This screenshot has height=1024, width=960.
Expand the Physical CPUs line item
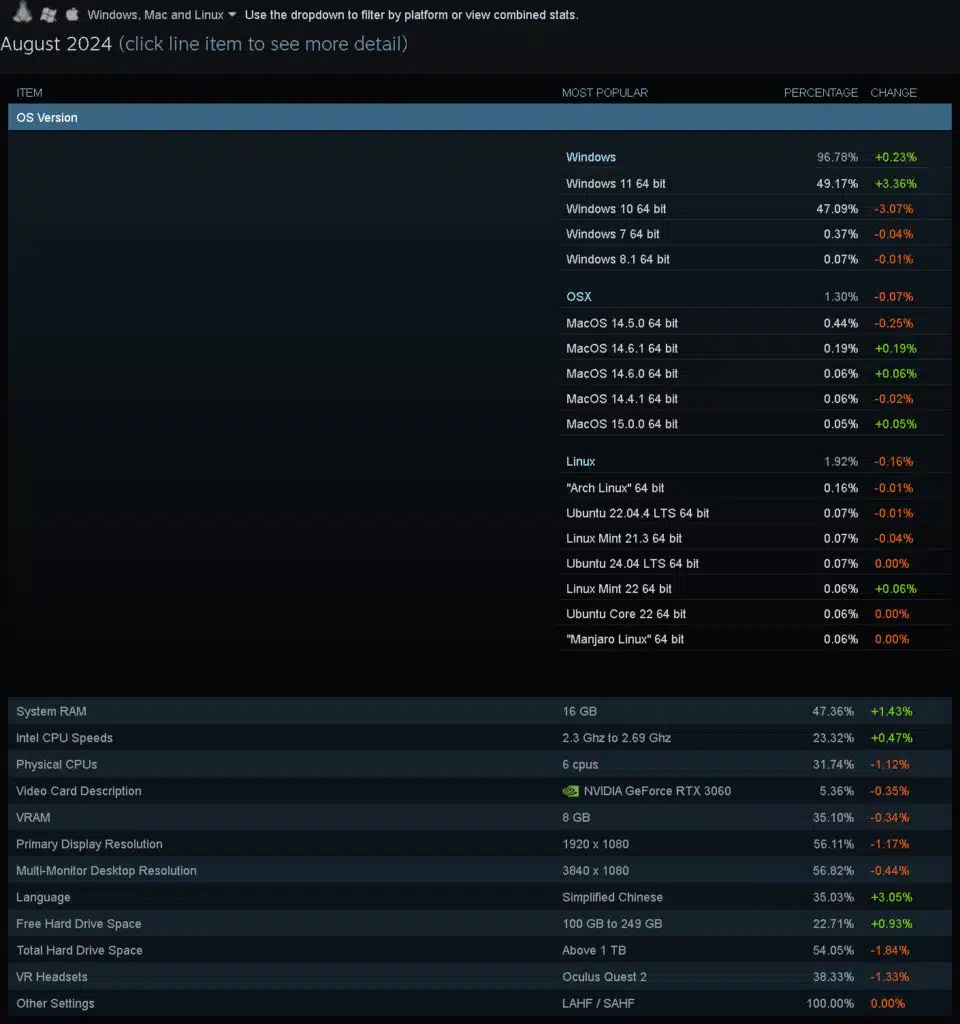pyautogui.click(x=479, y=764)
